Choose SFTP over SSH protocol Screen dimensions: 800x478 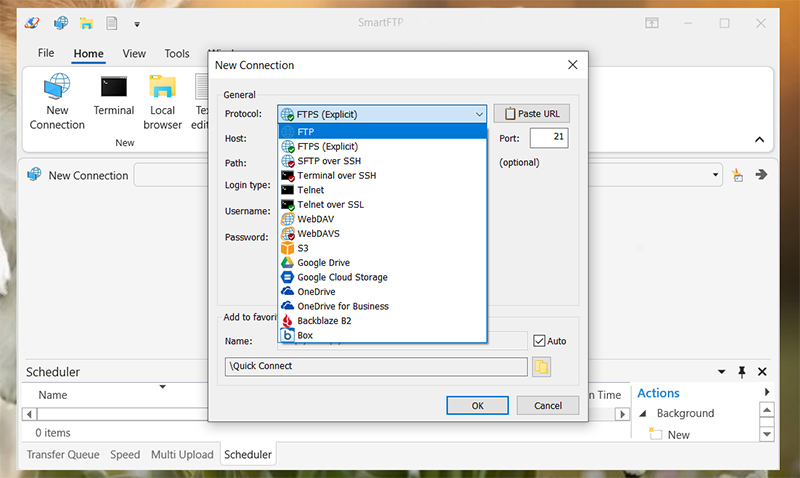click(x=383, y=161)
